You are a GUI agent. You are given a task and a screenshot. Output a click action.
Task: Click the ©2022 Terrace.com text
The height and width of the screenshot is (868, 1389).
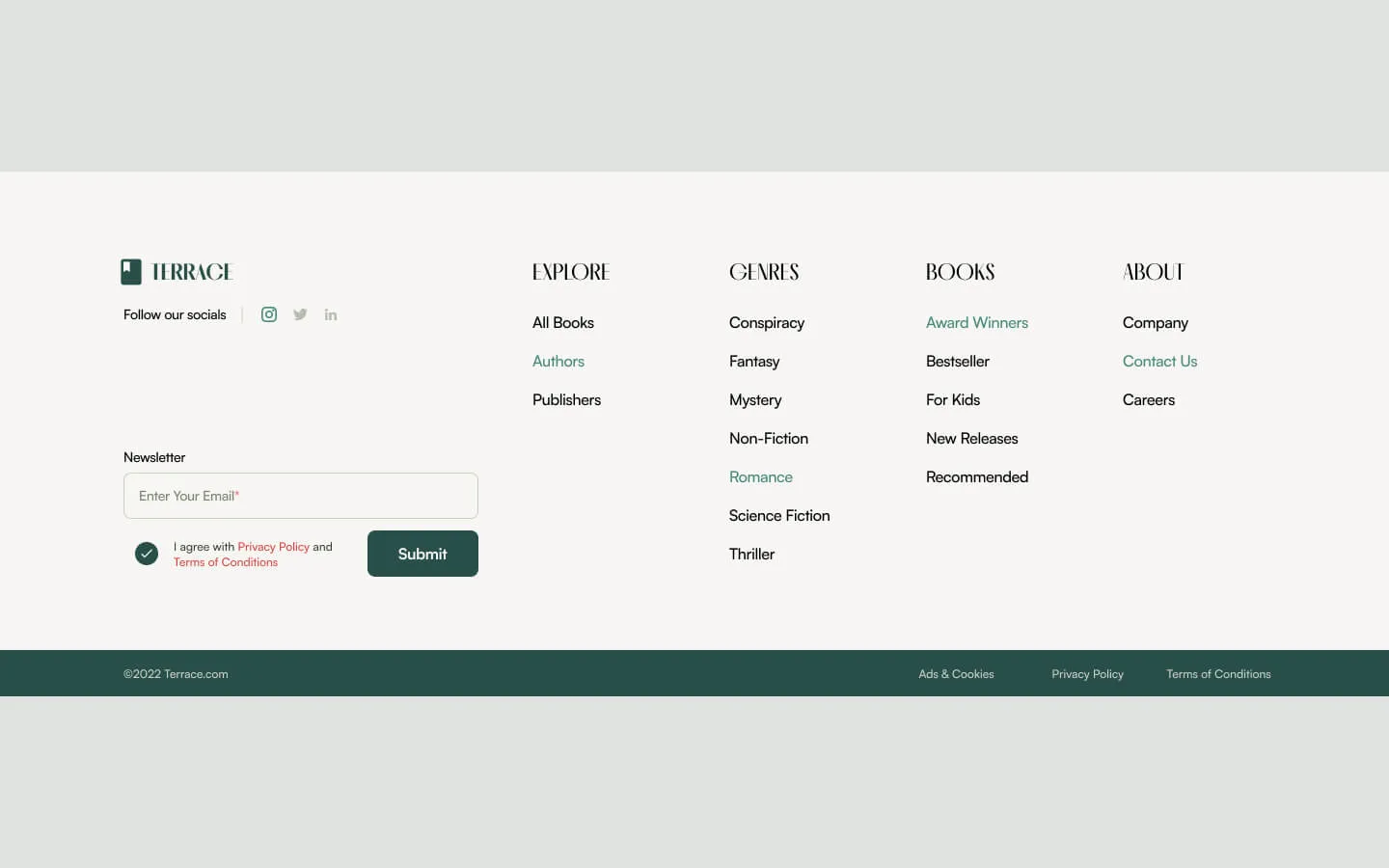click(176, 674)
